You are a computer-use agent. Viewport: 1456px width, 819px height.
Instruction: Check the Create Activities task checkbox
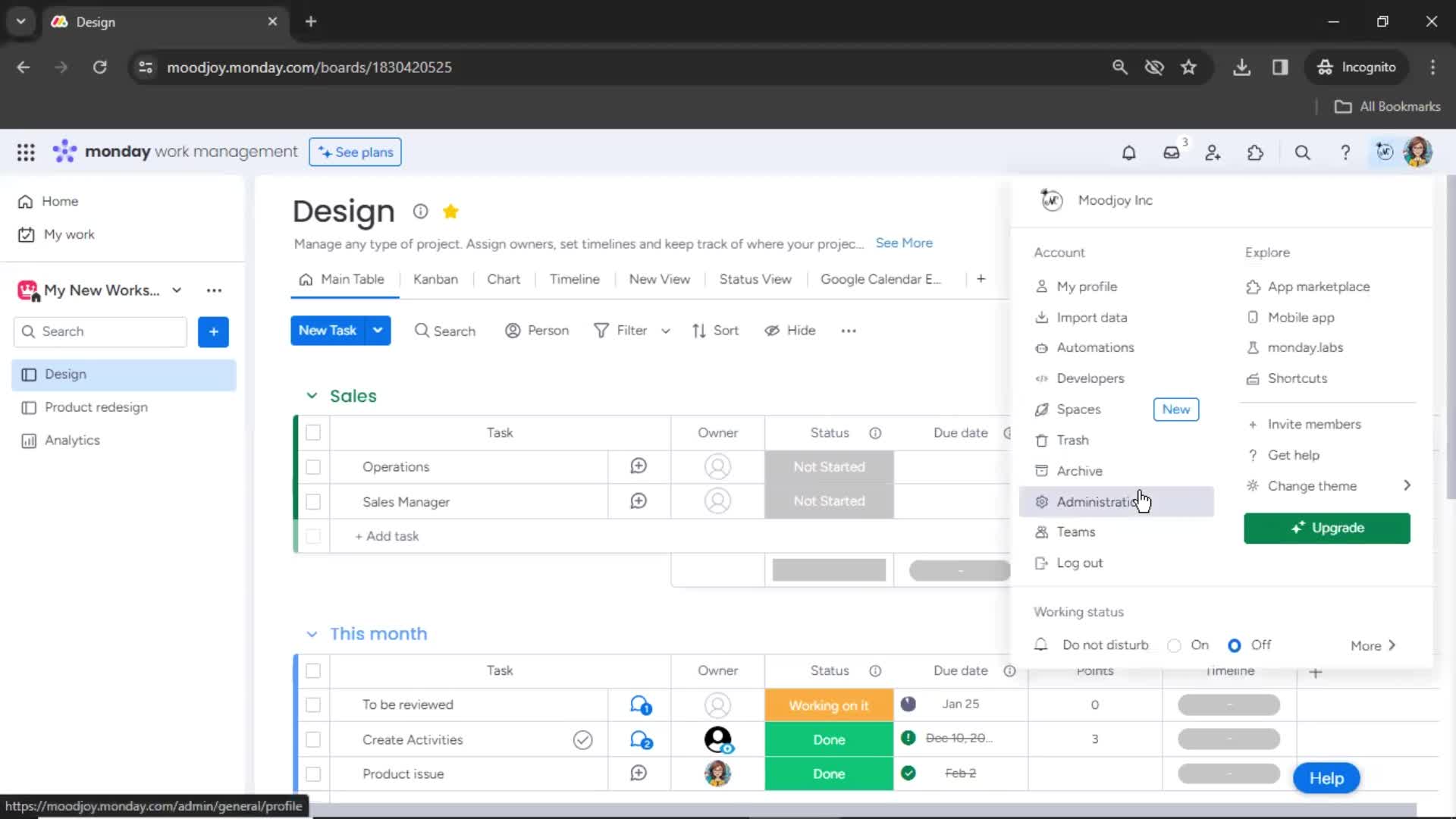click(x=313, y=739)
